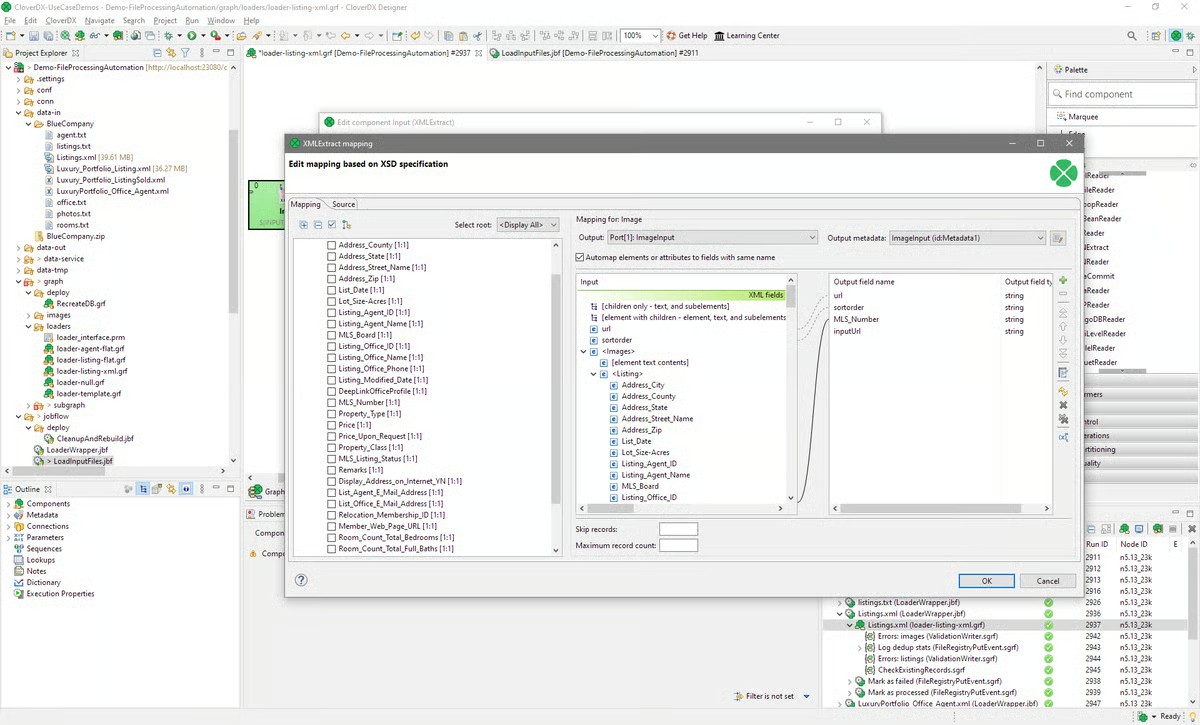Click Cancel in the XMLExtract mapping dialog
The height and width of the screenshot is (725, 1200).
(x=1048, y=581)
